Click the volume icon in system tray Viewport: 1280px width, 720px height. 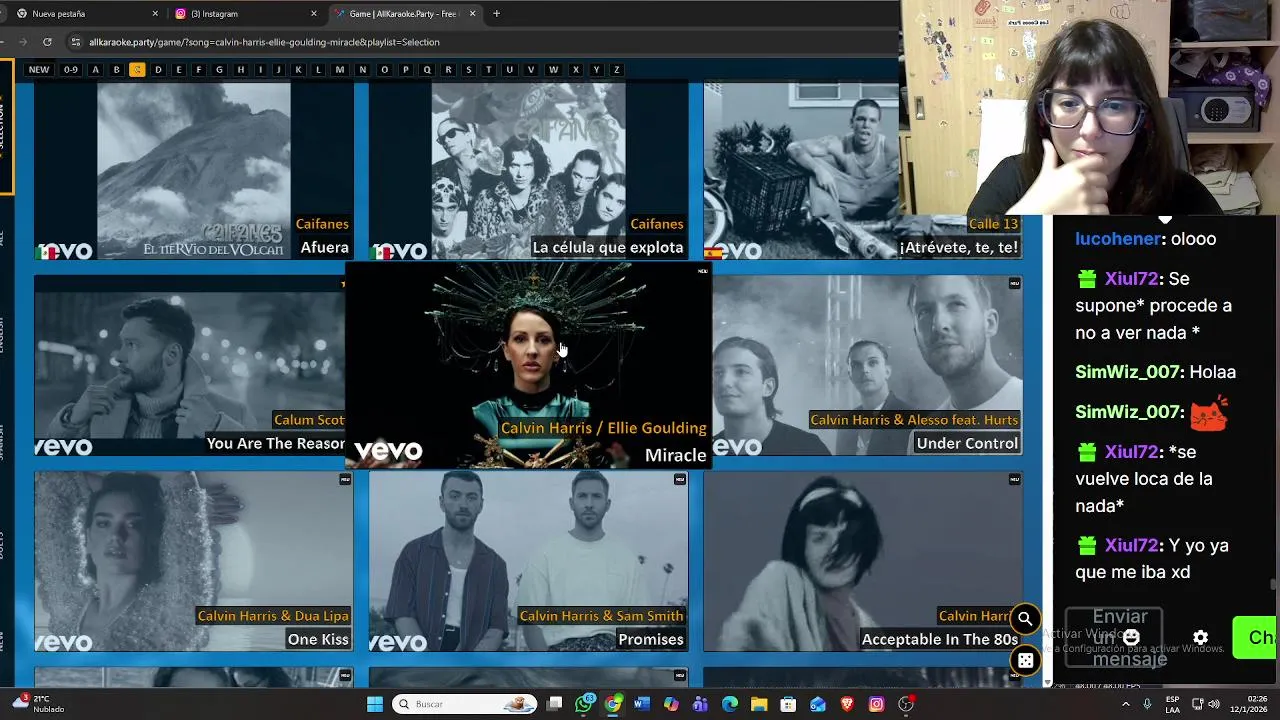pos(1214,704)
